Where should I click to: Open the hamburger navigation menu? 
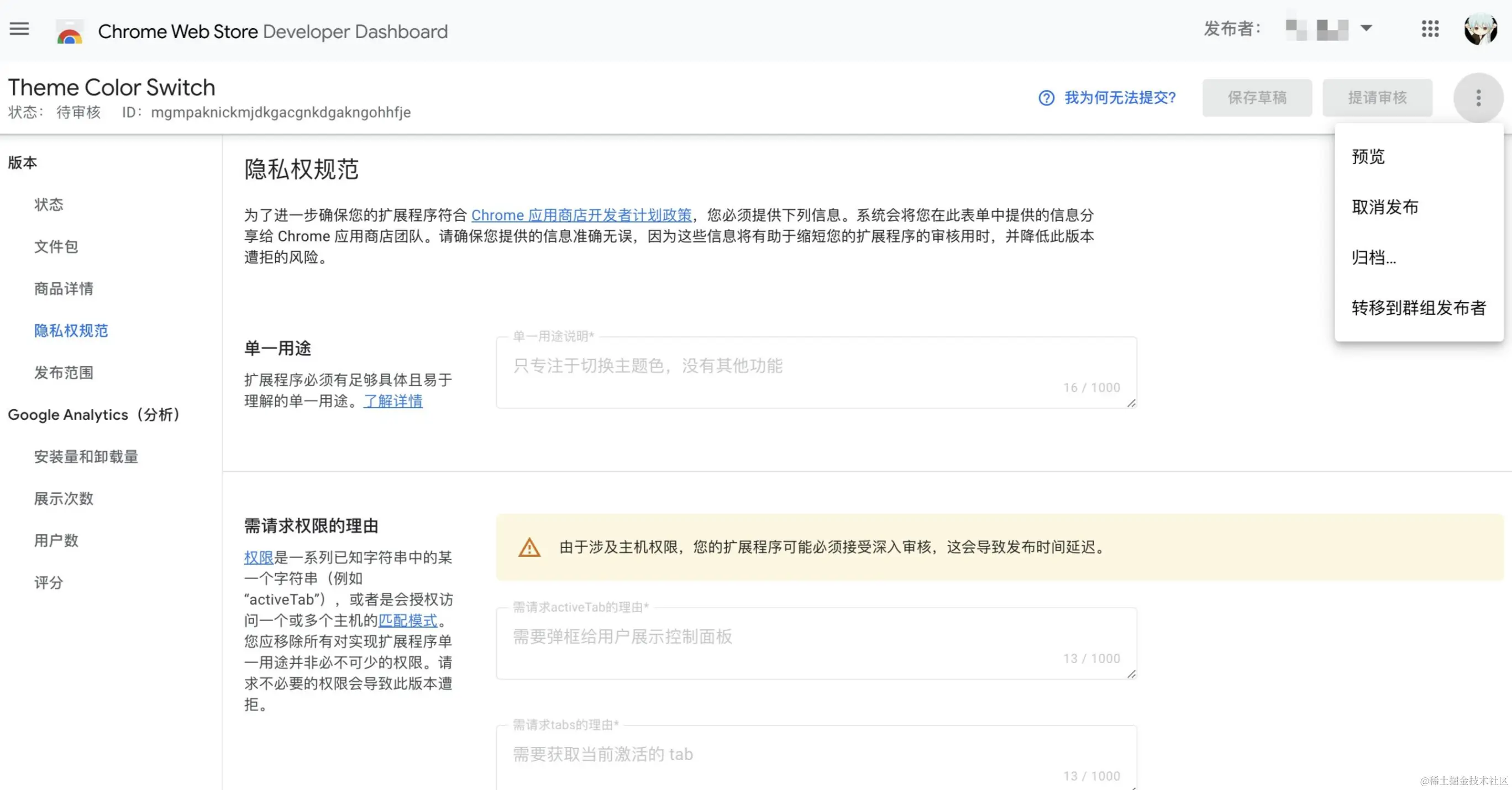click(19, 29)
